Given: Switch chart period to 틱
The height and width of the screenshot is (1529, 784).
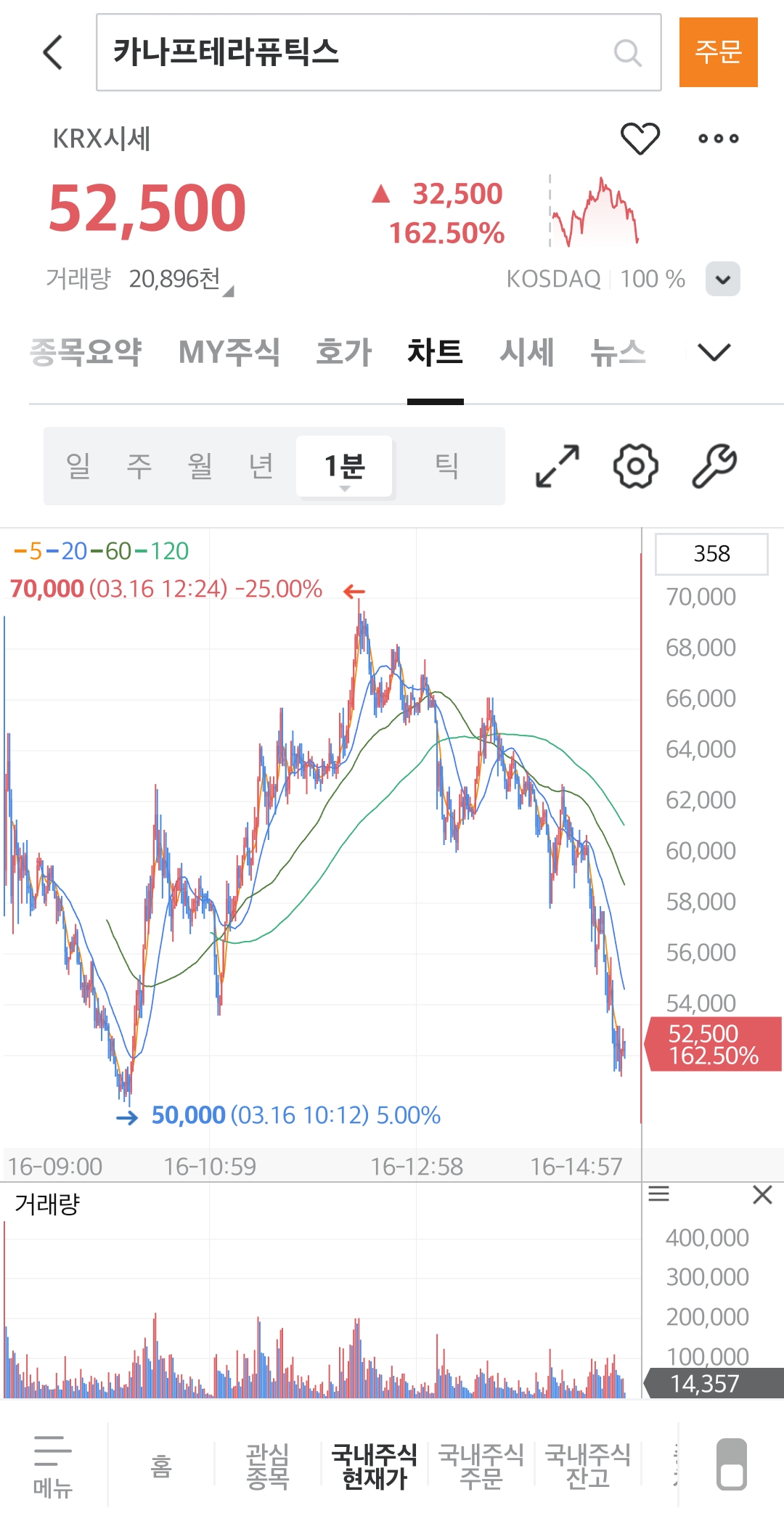Looking at the screenshot, I should click(446, 466).
